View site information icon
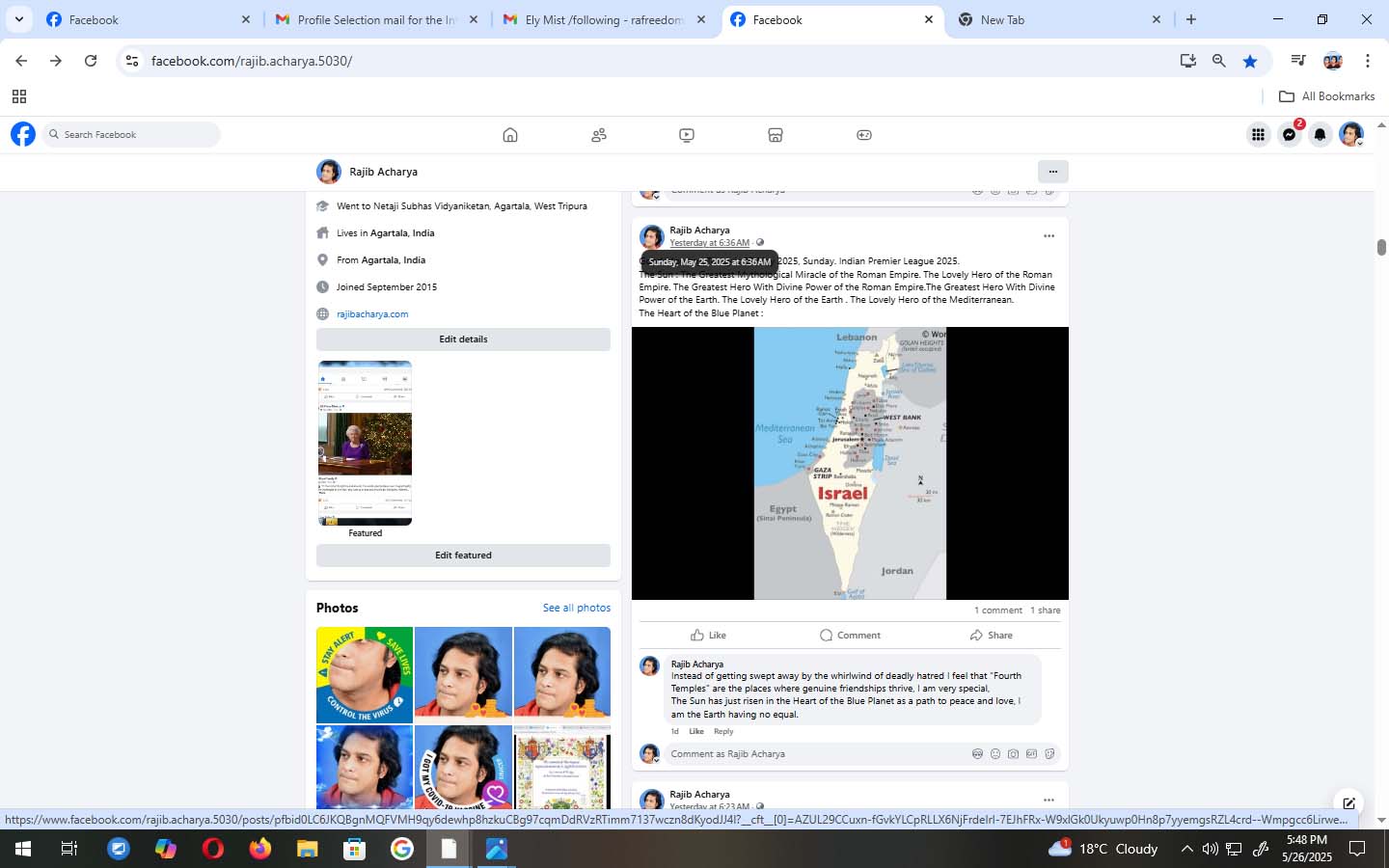The image size is (1389, 868). tap(132, 61)
